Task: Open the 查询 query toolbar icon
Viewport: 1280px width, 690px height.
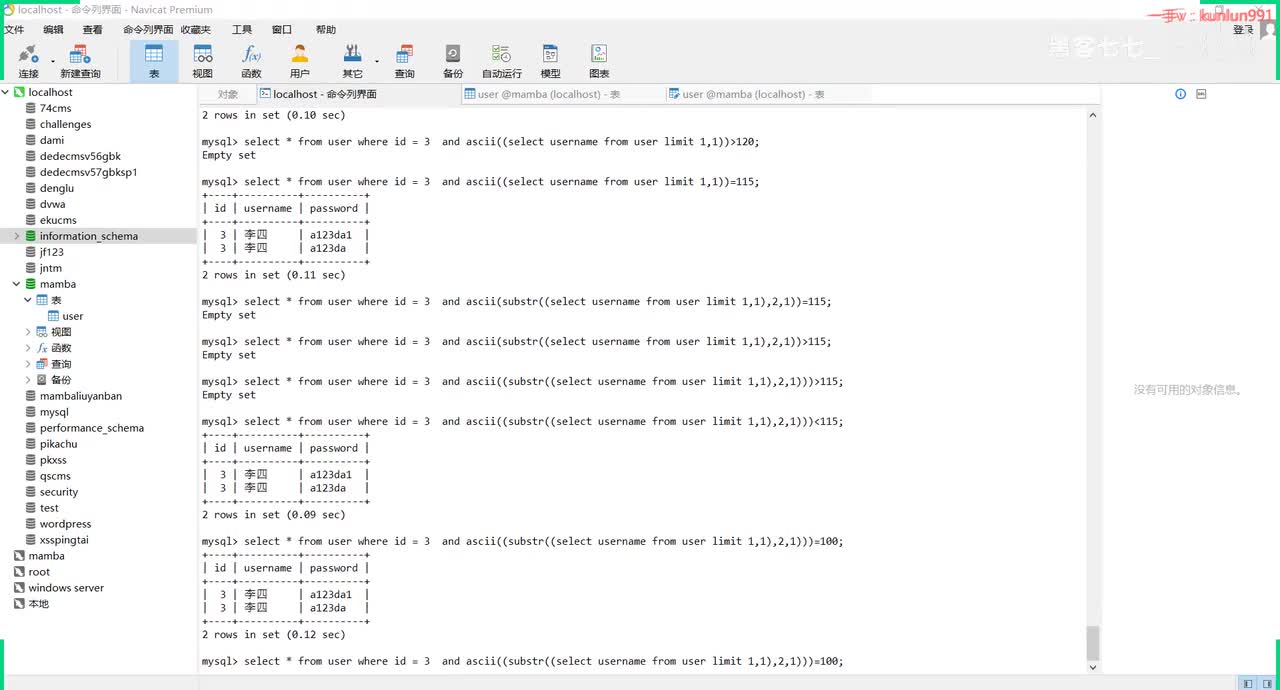Action: [404, 61]
